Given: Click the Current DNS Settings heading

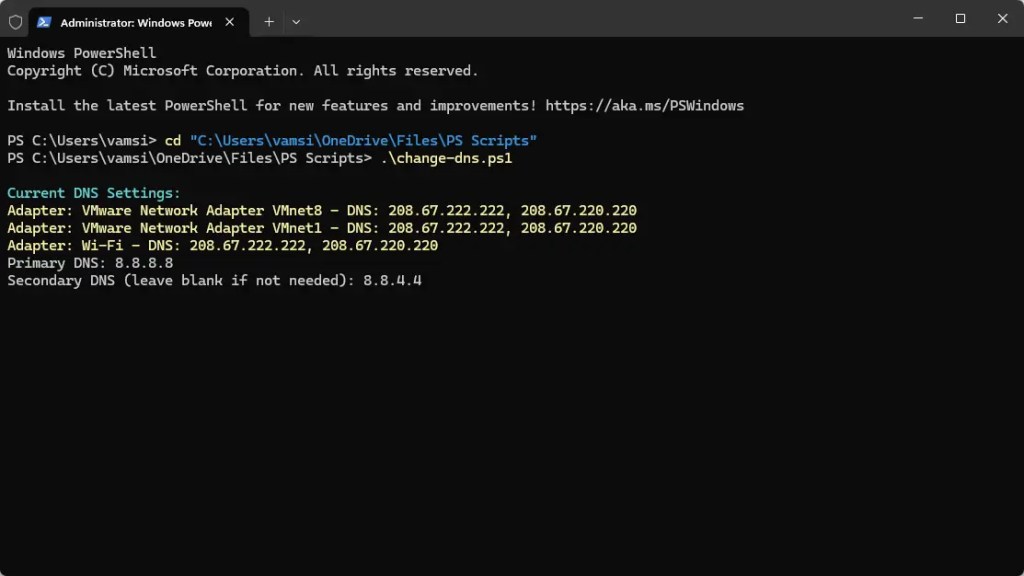Looking at the screenshot, I should click(x=93, y=193).
